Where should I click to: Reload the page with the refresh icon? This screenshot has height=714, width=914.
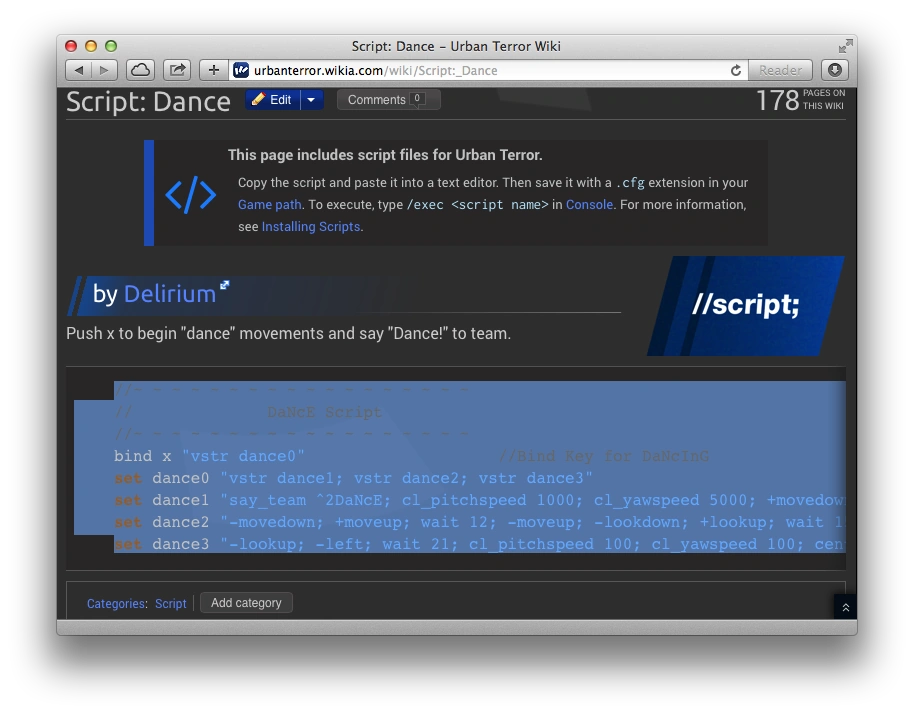point(736,71)
